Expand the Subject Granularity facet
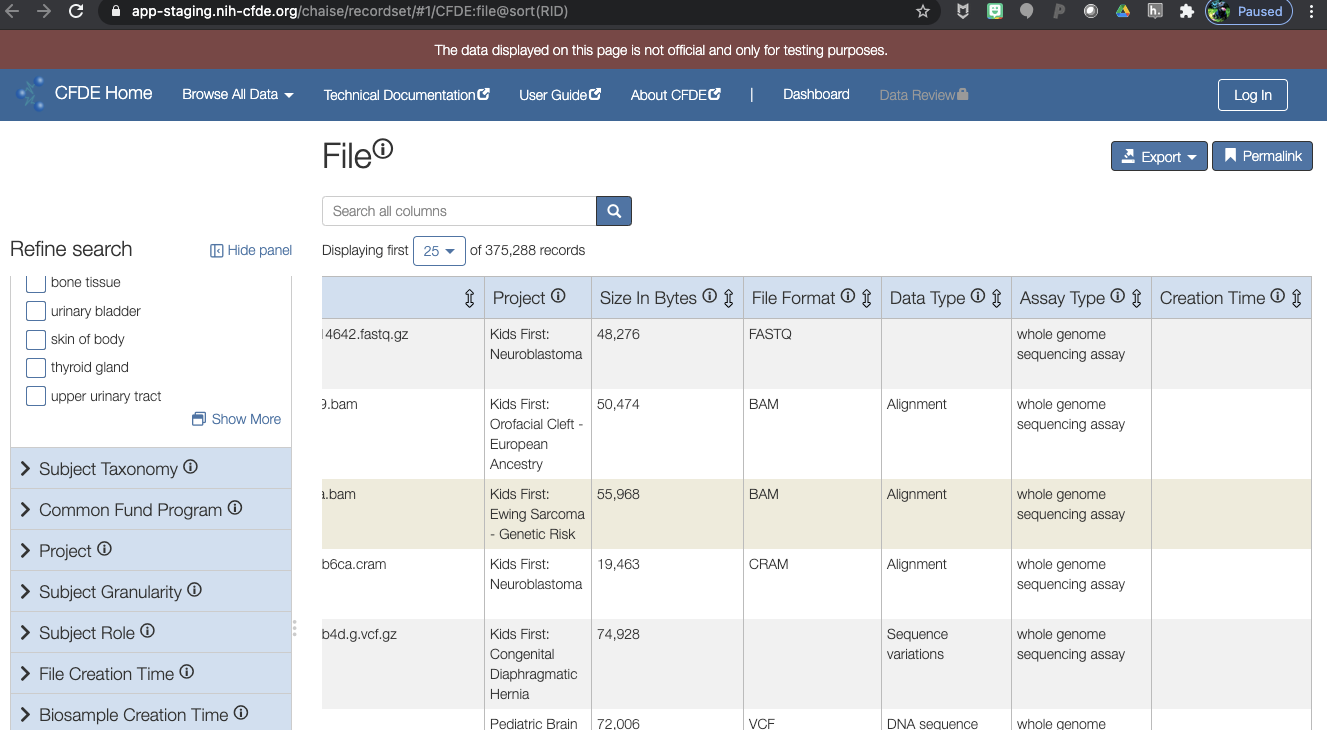1327x730 pixels. tap(151, 592)
